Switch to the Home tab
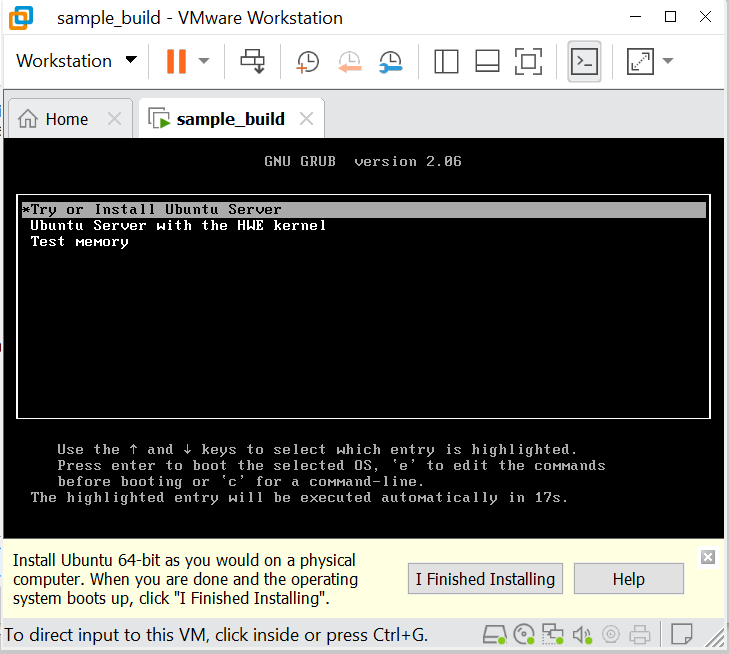The width and height of the screenshot is (729, 654). click(55, 119)
